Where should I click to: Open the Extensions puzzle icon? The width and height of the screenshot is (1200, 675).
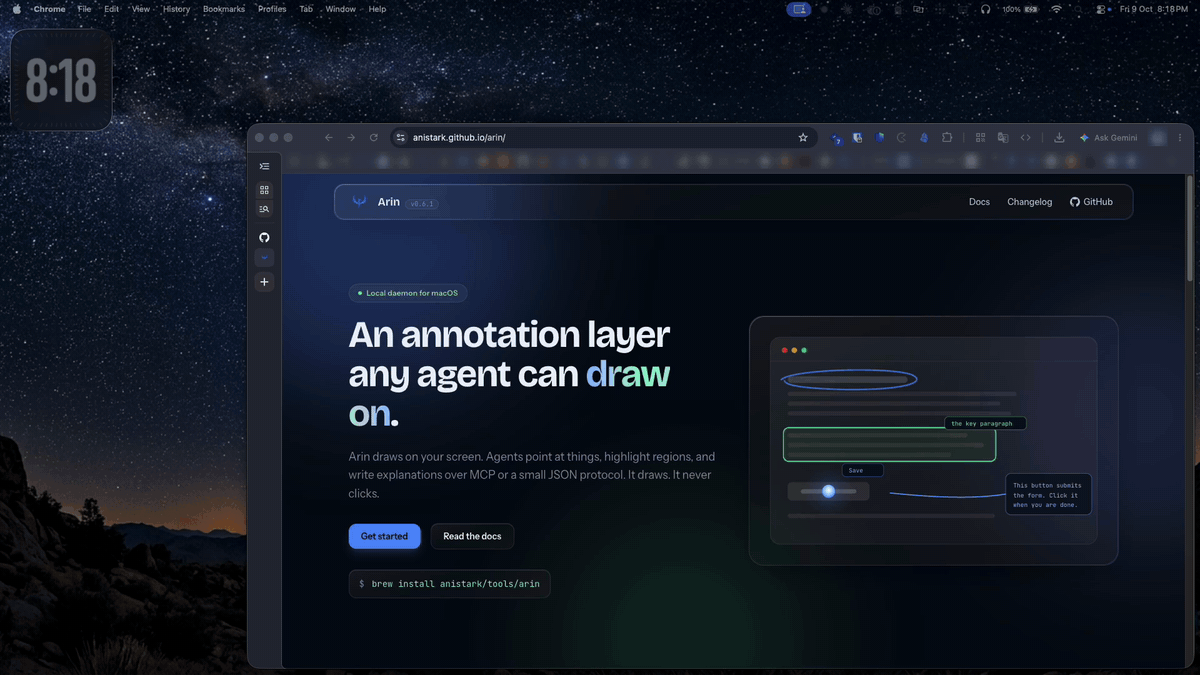(947, 138)
